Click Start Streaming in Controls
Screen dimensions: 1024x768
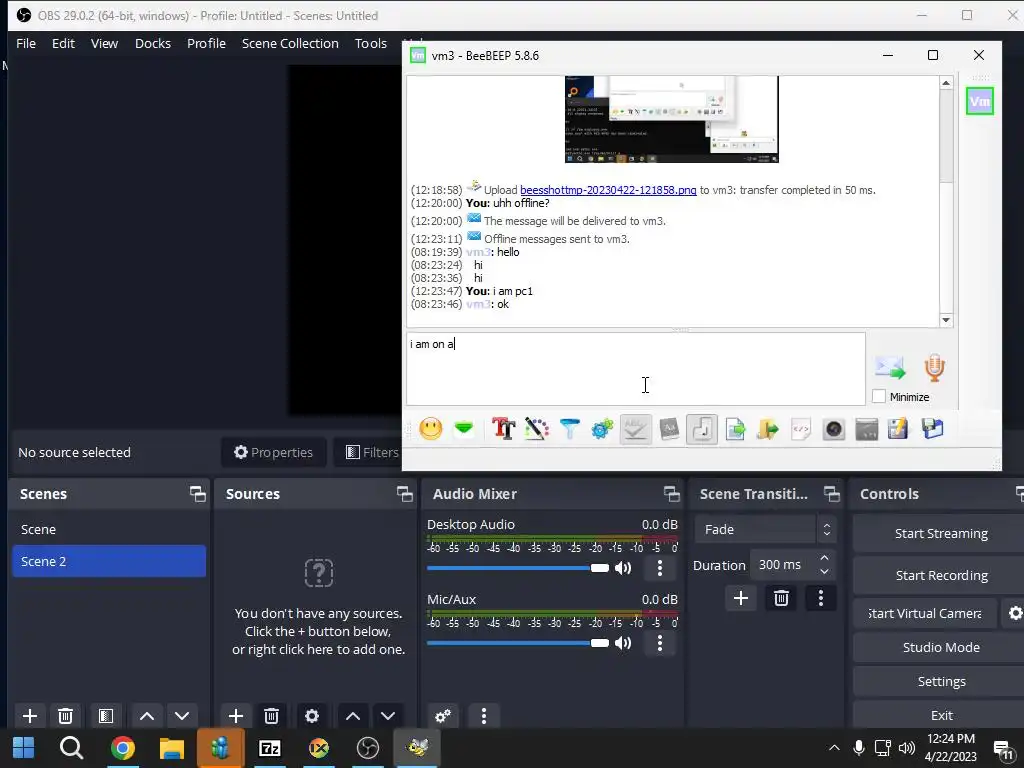coord(940,534)
